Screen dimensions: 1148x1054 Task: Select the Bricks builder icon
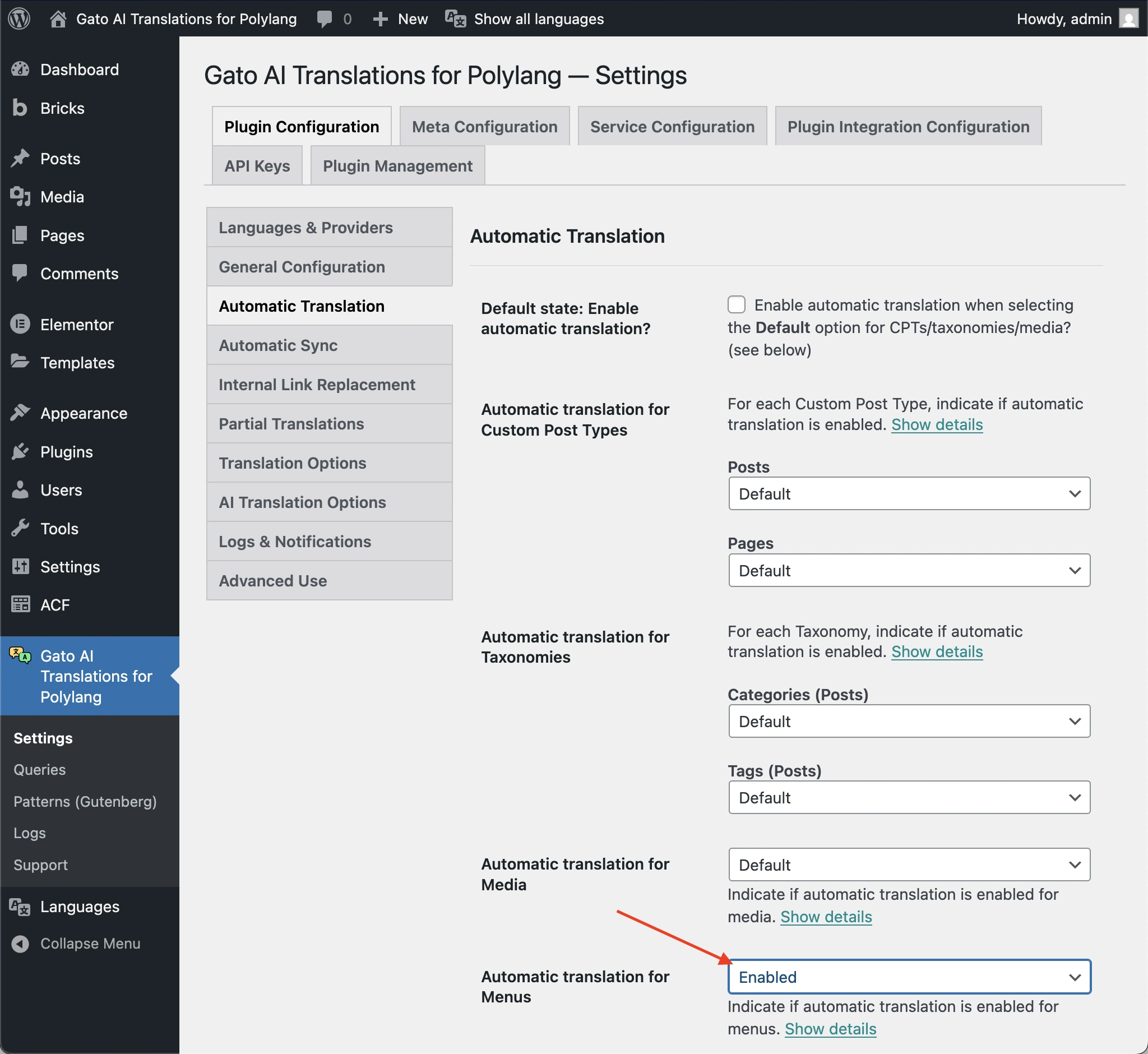pyautogui.click(x=21, y=108)
